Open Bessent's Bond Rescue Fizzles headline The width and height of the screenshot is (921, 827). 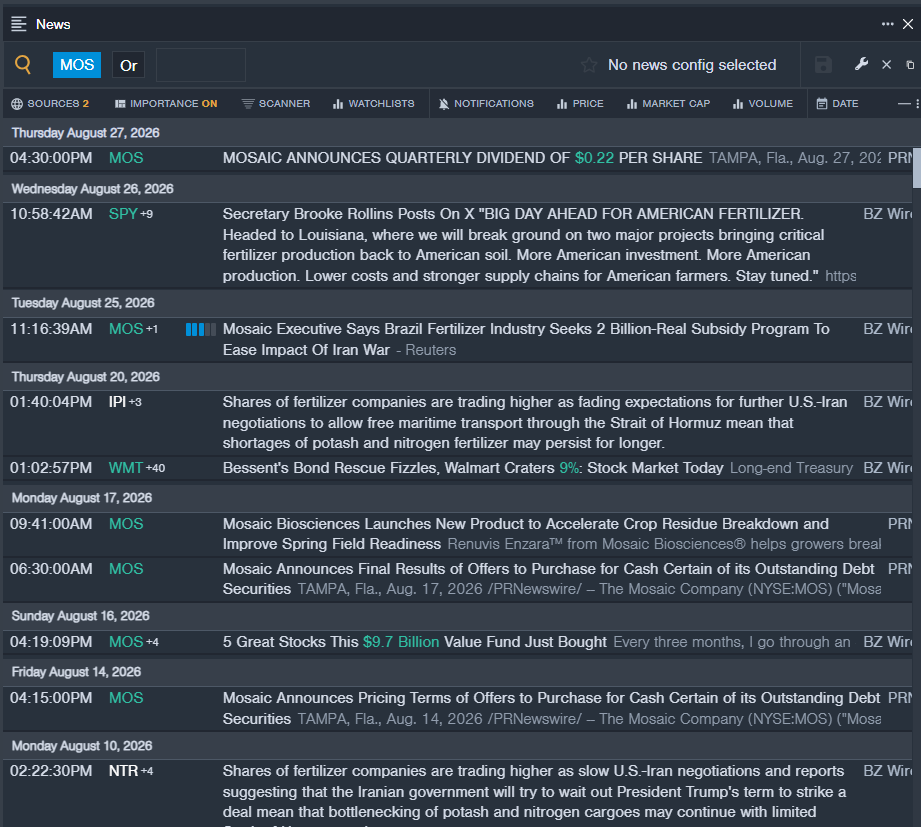tap(473, 468)
